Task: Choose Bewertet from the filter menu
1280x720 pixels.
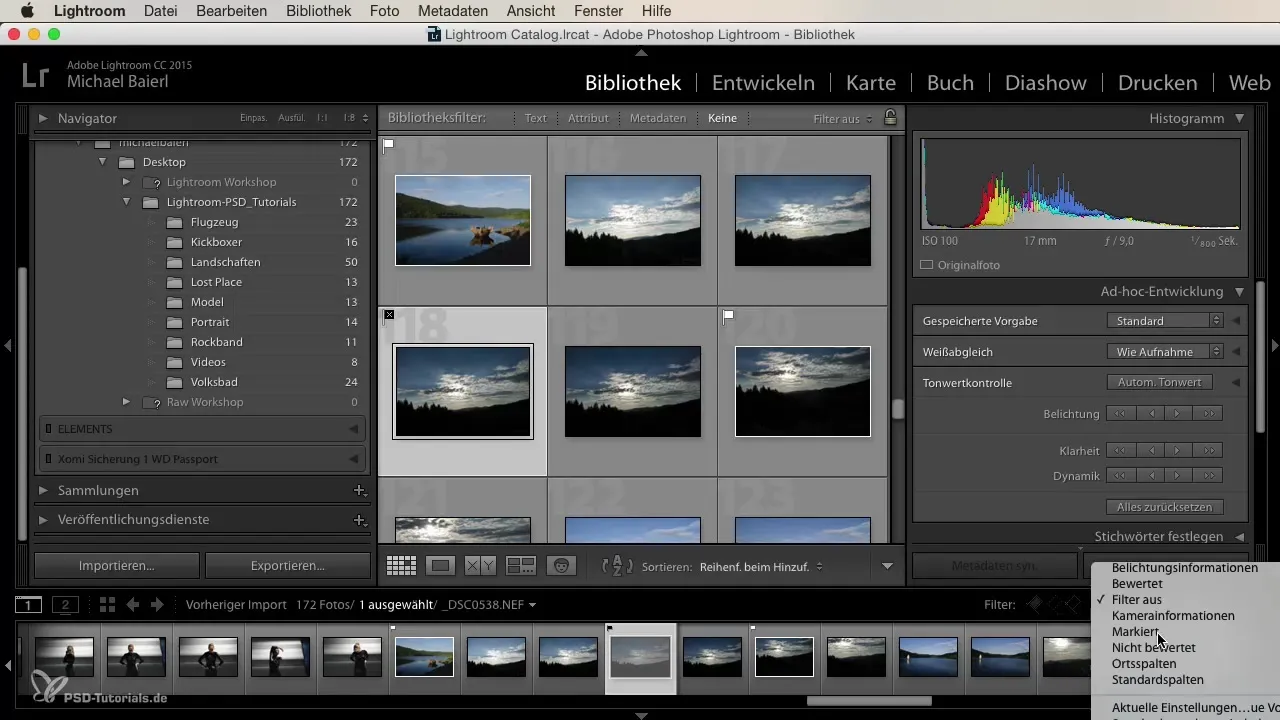Action: [1136, 584]
